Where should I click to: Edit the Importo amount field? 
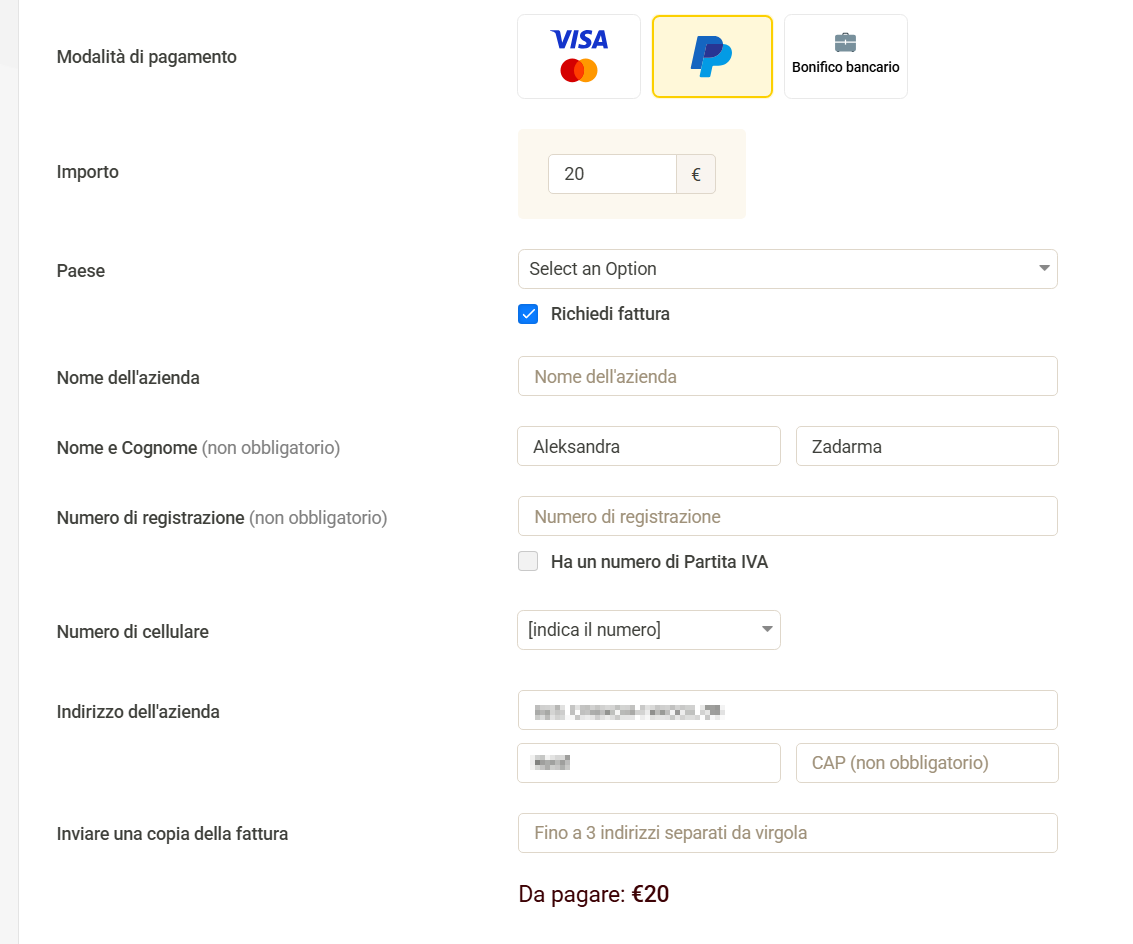point(611,174)
